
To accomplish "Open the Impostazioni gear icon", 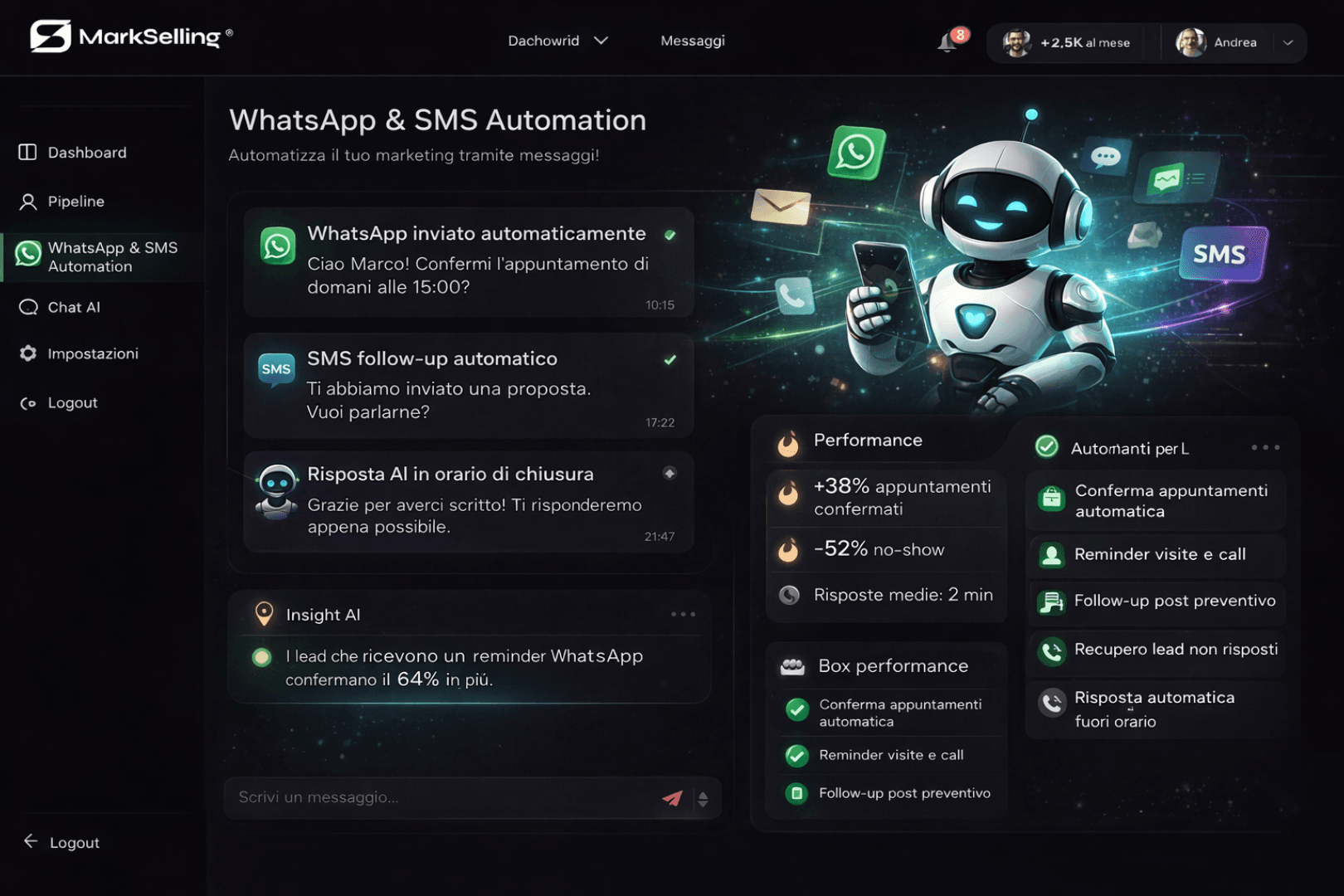I will pyautogui.click(x=27, y=353).
